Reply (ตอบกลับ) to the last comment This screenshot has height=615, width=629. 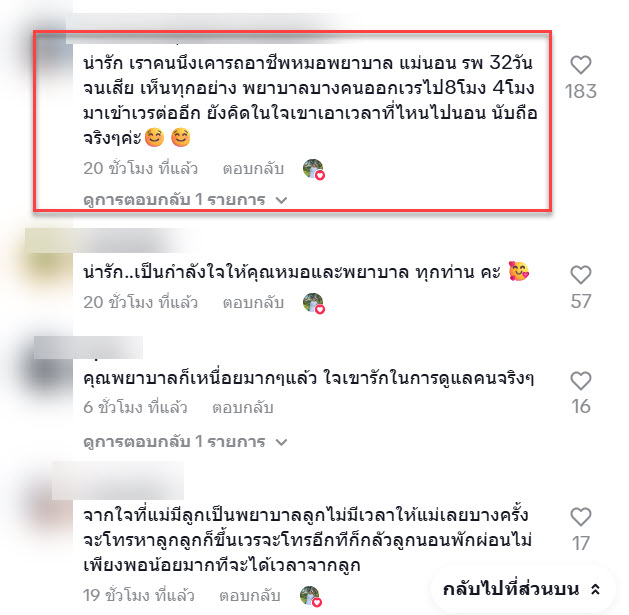pos(250,596)
